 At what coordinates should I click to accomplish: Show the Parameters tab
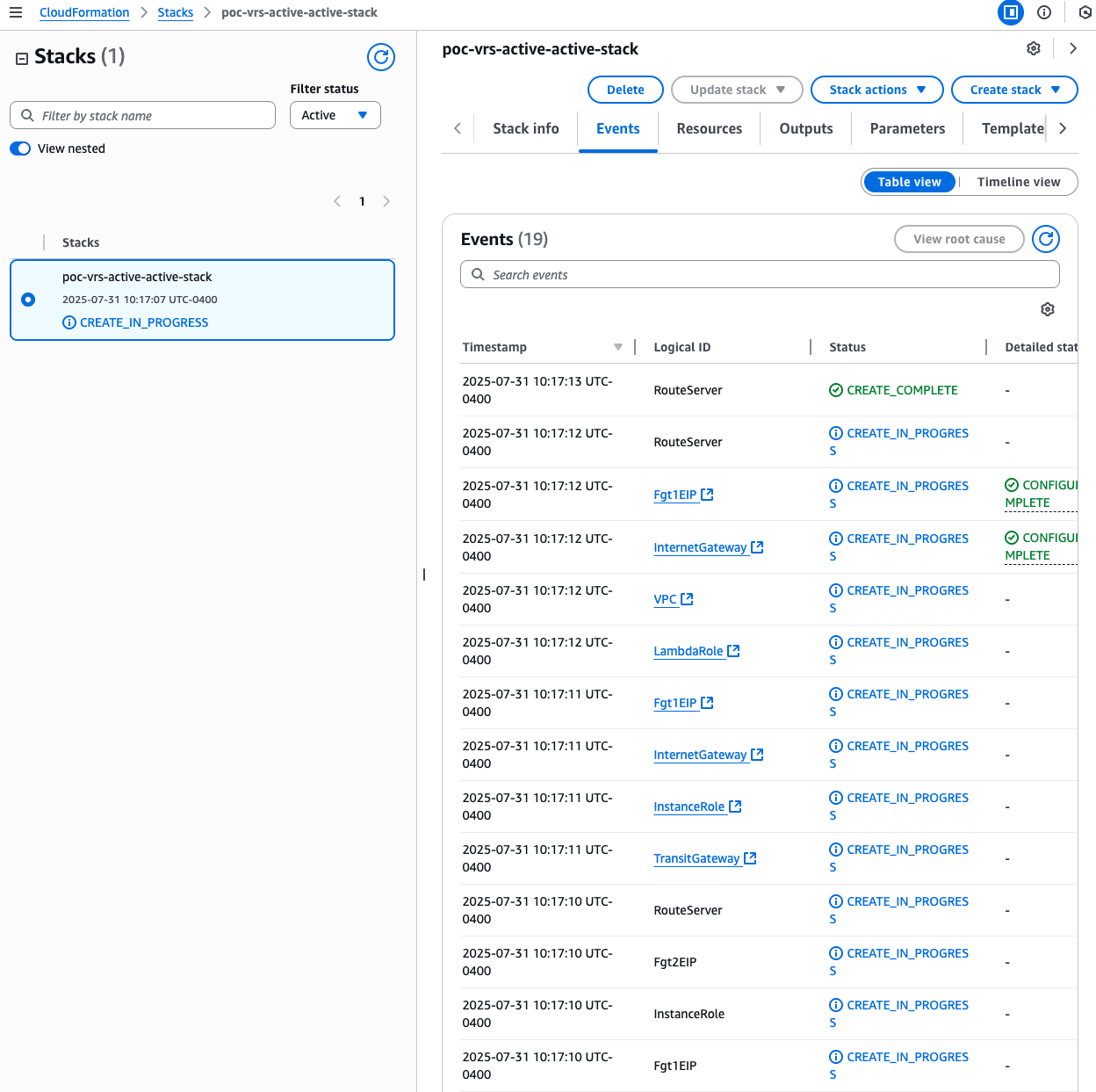908,128
